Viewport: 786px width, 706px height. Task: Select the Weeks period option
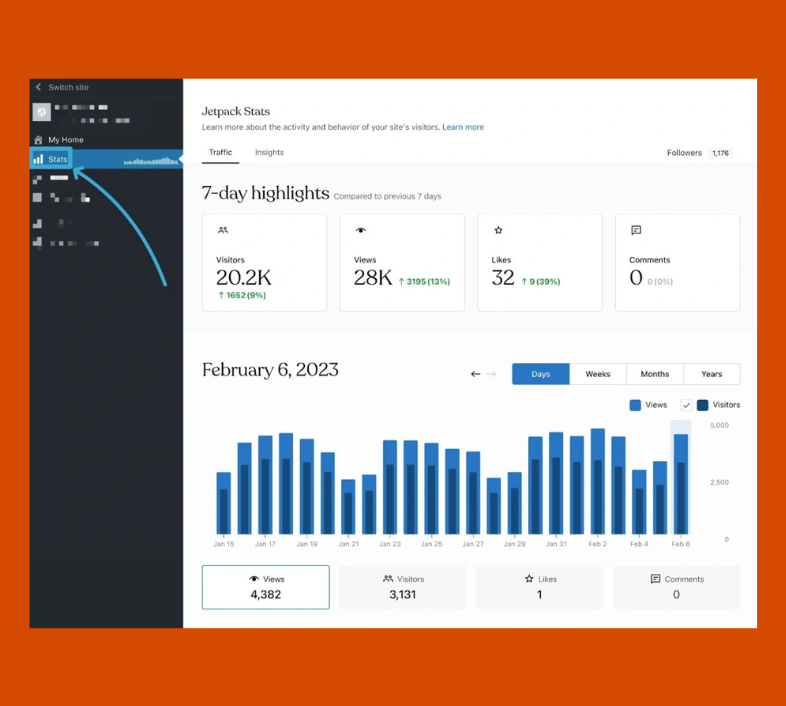[598, 374]
